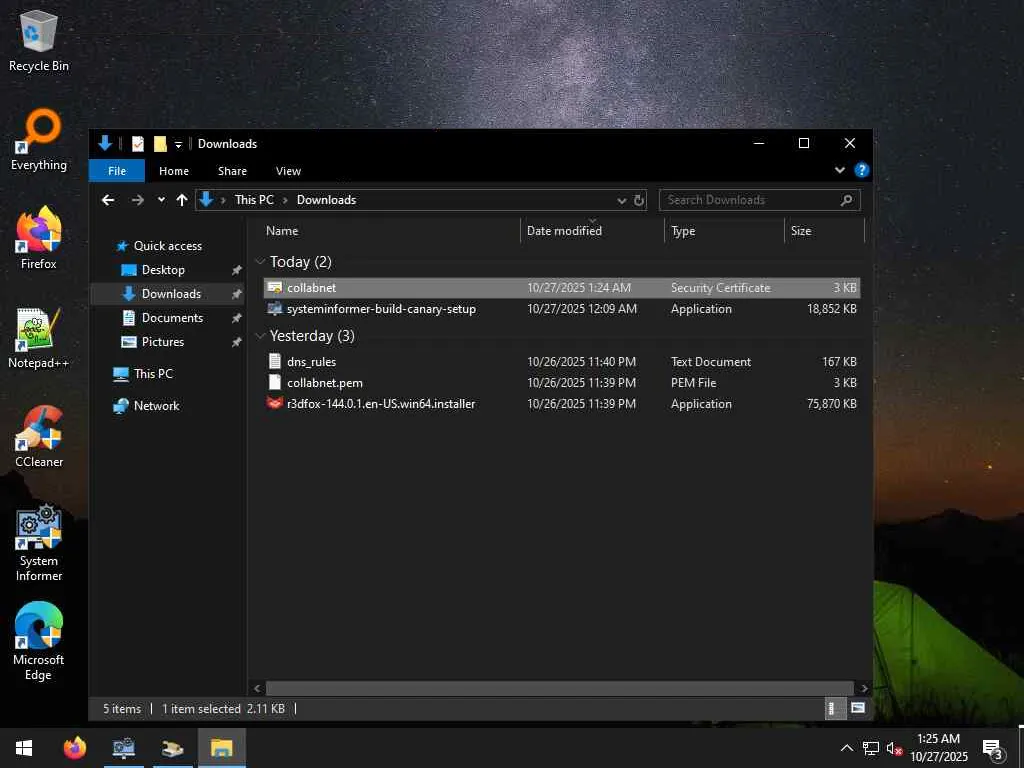Screen dimensions: 1024x768
Task: Switch to details view in status bar
Action: (x=832, y=708)
